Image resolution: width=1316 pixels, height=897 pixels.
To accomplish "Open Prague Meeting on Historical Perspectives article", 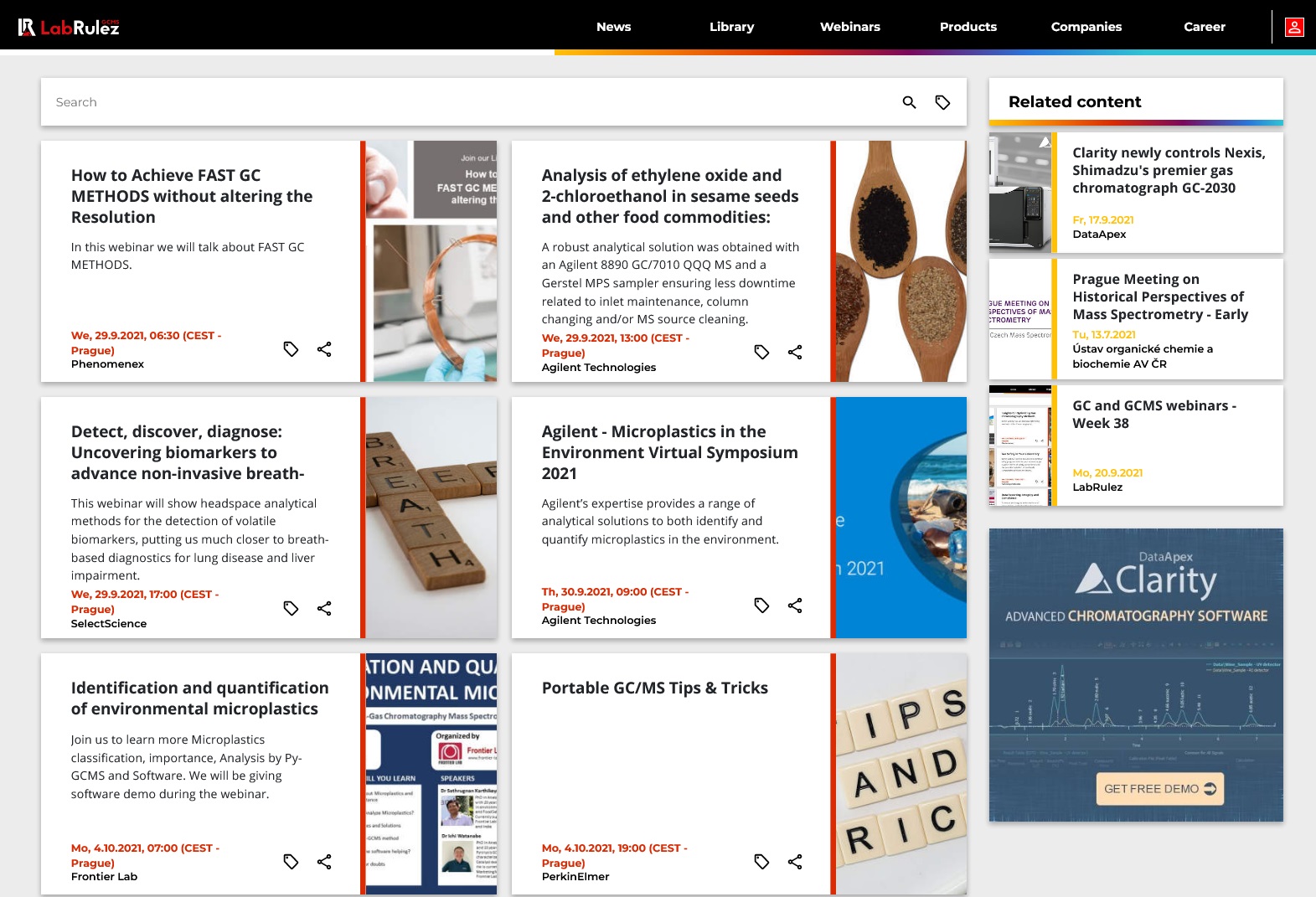I will tap(1159, 296).
